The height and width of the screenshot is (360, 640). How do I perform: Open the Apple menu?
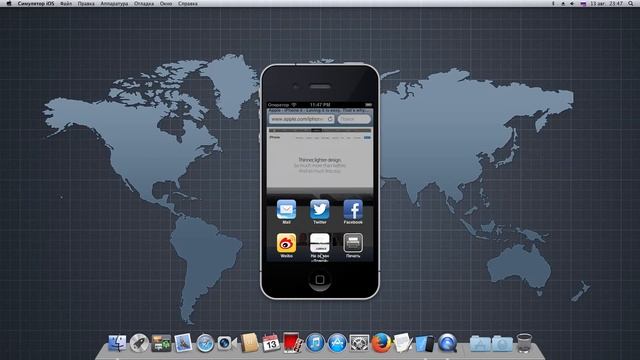[9, 3]
